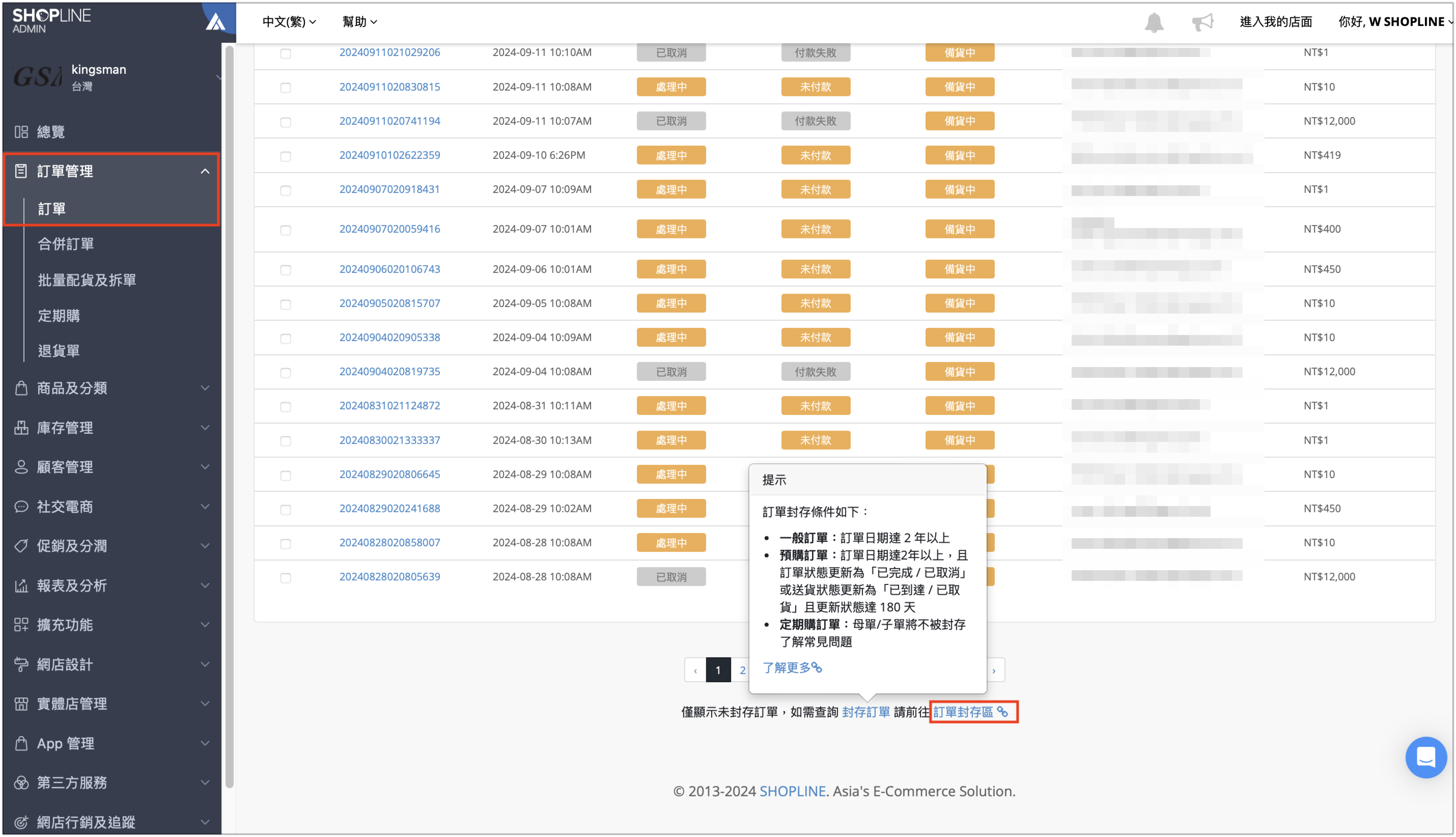Select pagination page 2

coord(741,670)
